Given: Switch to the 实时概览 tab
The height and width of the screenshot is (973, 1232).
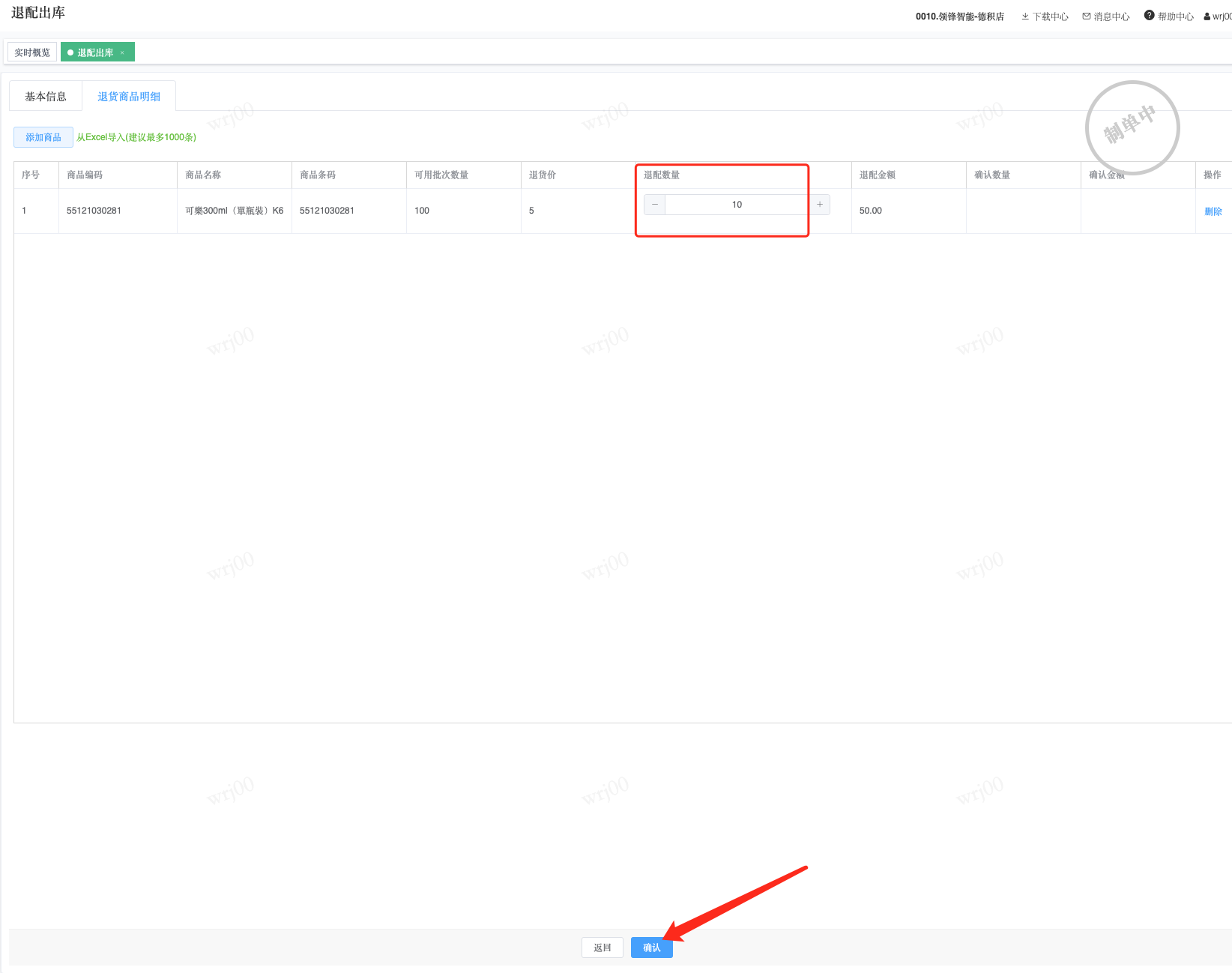Looking at the screenshot, I should point(32,52).
